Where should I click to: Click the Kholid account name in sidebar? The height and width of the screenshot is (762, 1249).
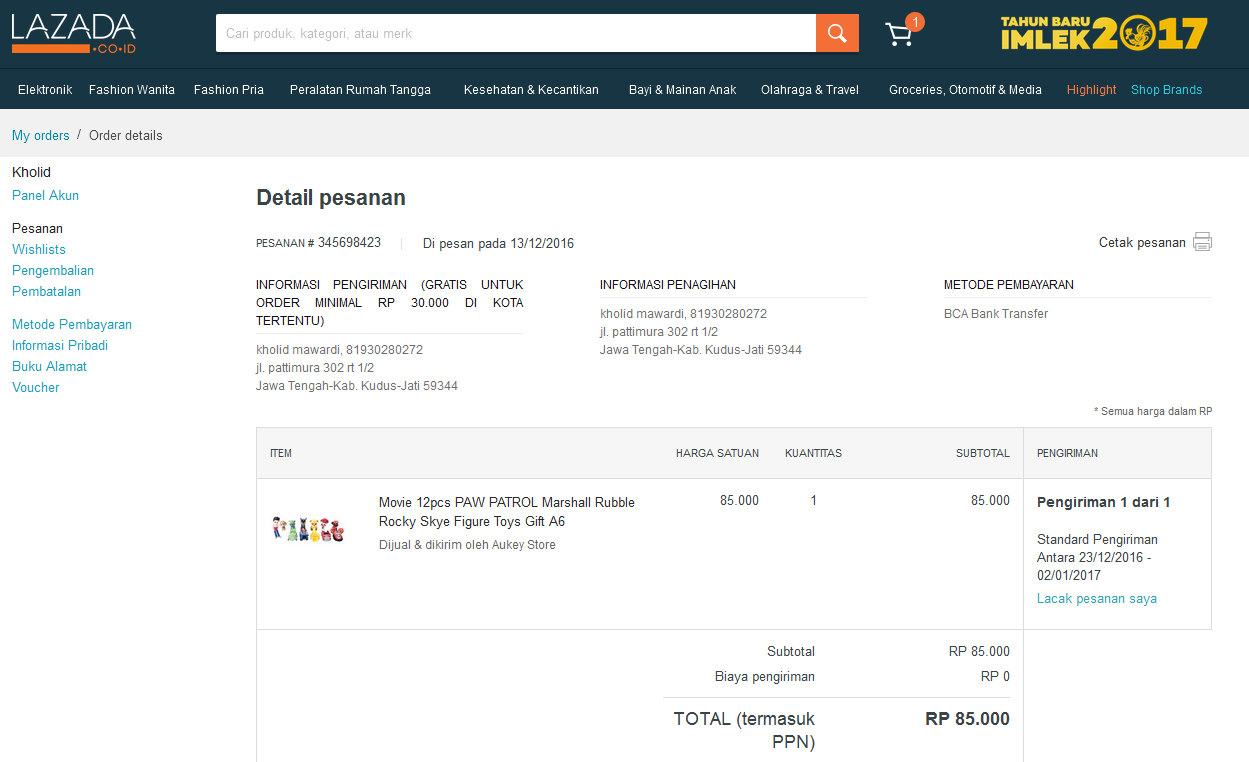(31, 172)
